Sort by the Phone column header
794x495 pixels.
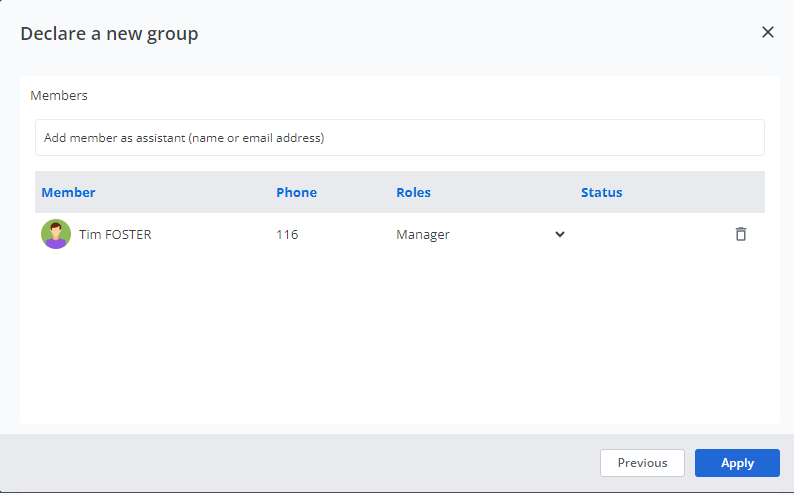pyautogui.click(x=296, y=192)
